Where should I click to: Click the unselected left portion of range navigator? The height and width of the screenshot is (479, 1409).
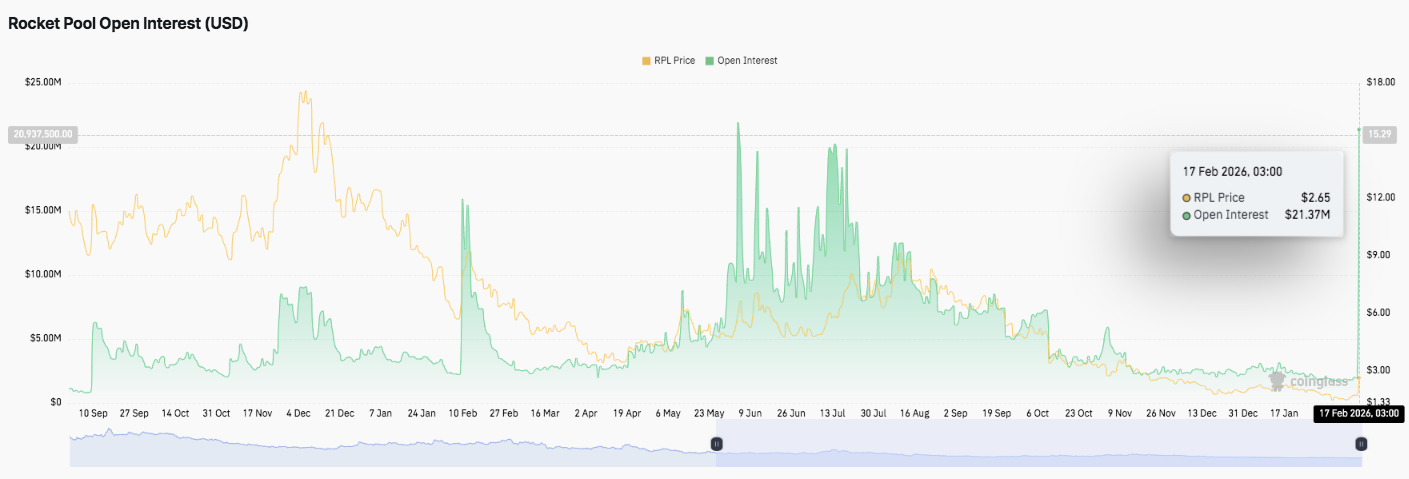(392, 443)
